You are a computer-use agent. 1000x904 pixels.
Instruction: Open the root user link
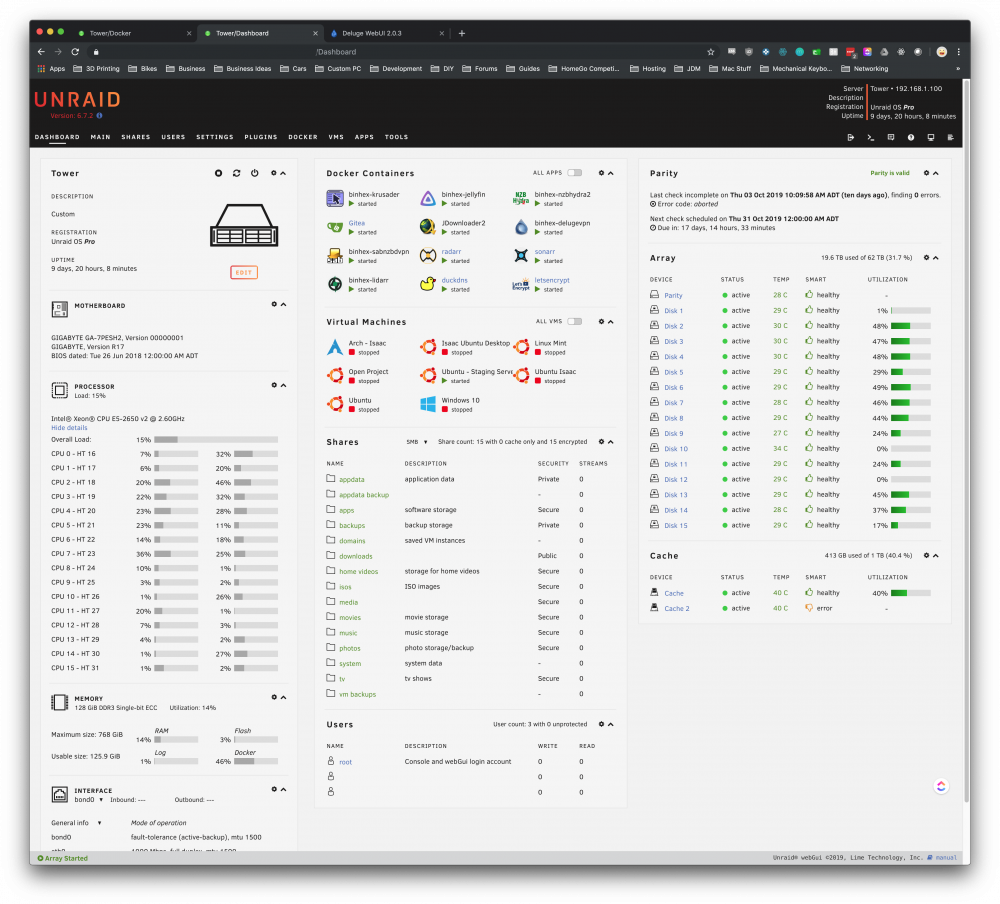345,762
